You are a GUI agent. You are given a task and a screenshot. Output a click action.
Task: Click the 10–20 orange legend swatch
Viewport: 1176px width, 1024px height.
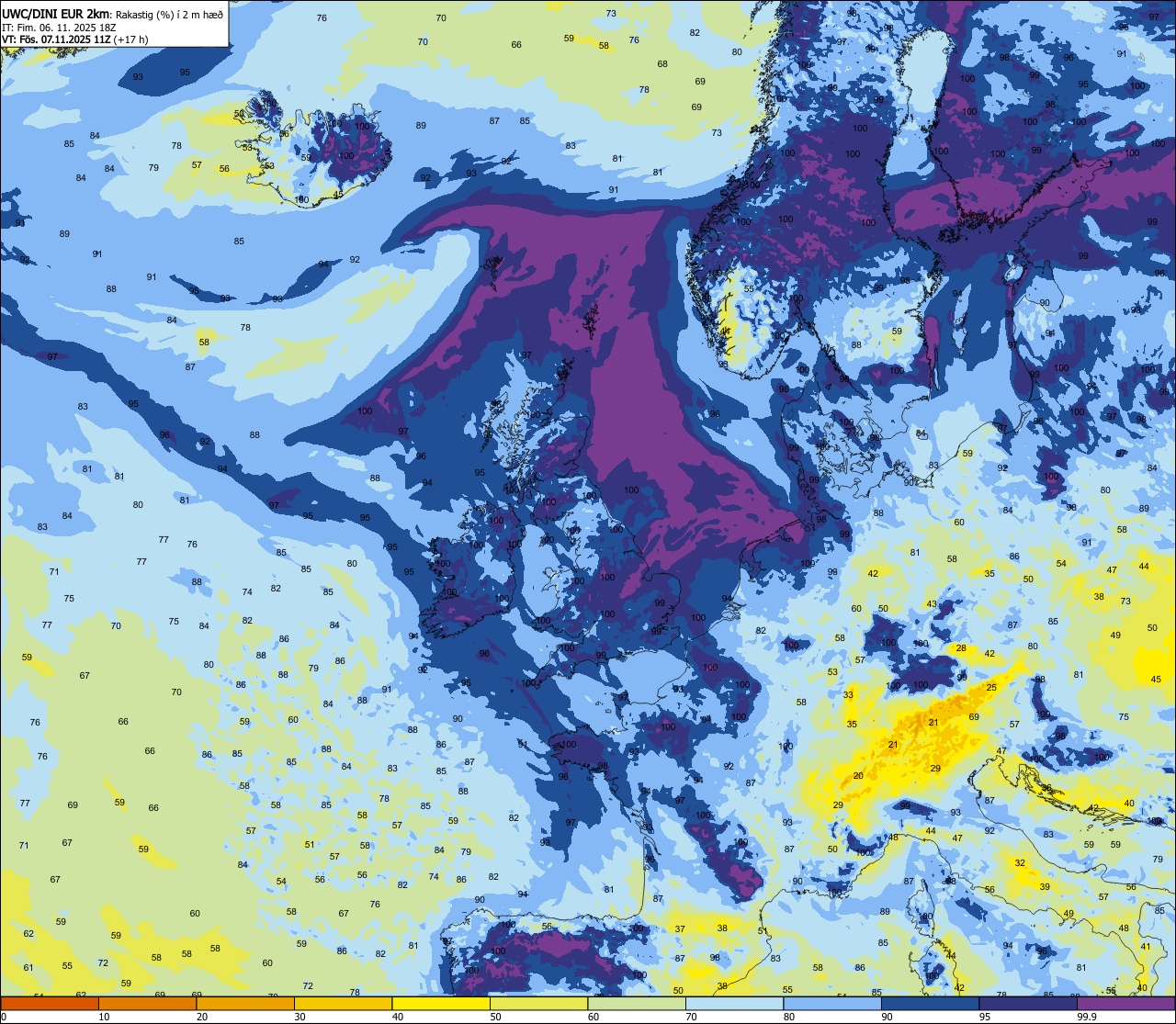pos(147,1004)
